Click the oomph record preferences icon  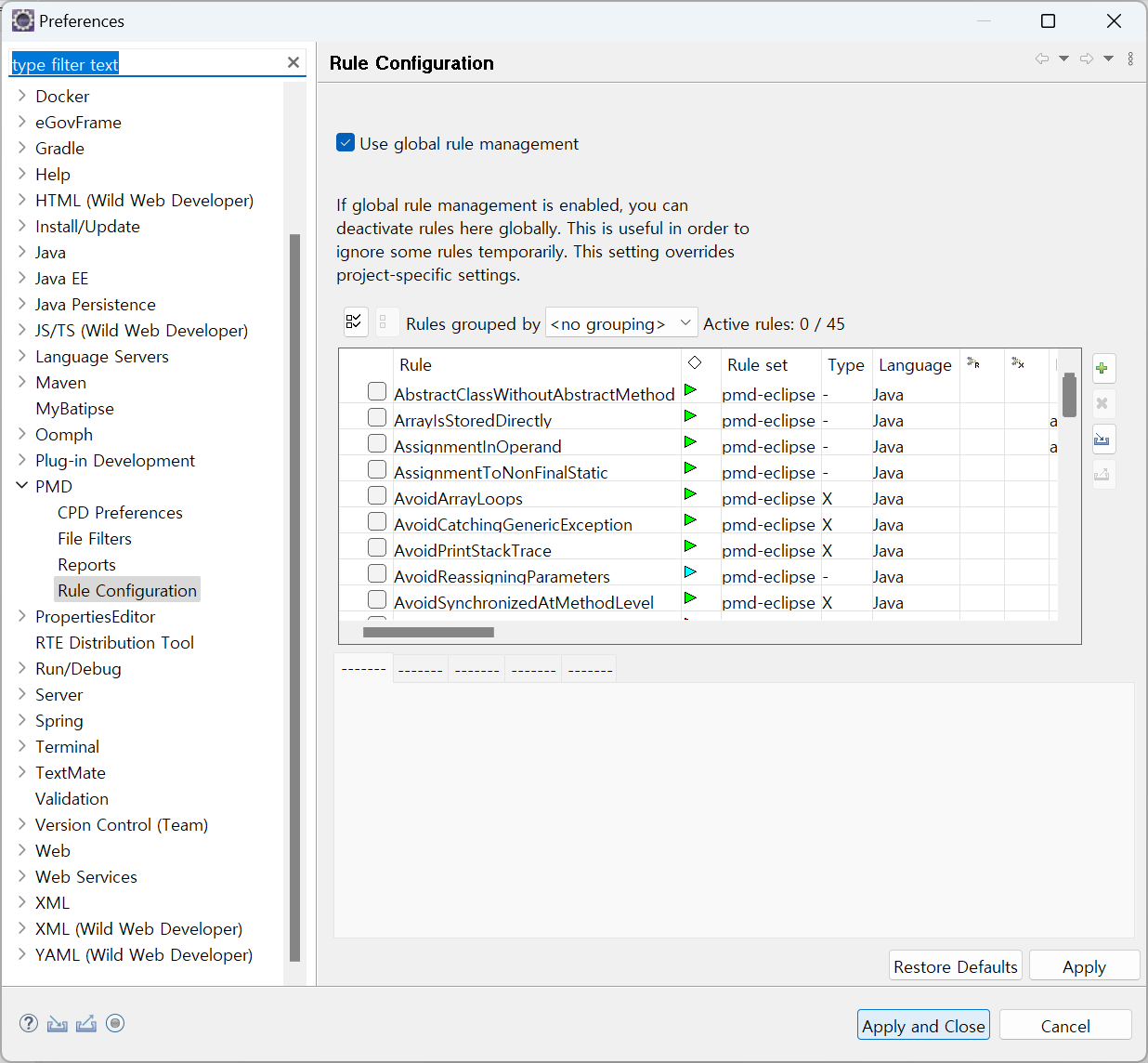click(115, 1023)
